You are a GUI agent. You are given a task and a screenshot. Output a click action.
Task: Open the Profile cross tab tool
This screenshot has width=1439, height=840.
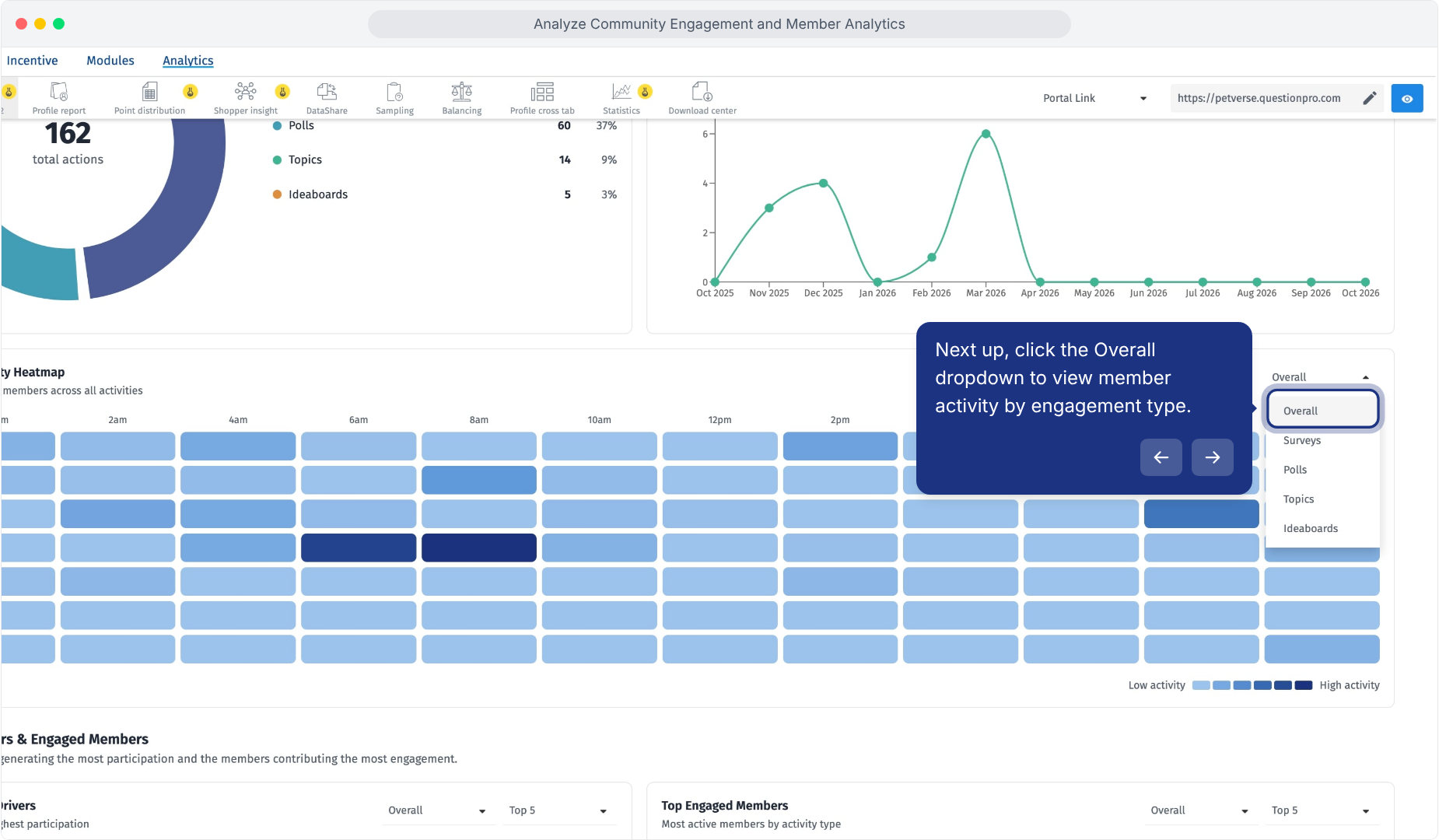542,98
